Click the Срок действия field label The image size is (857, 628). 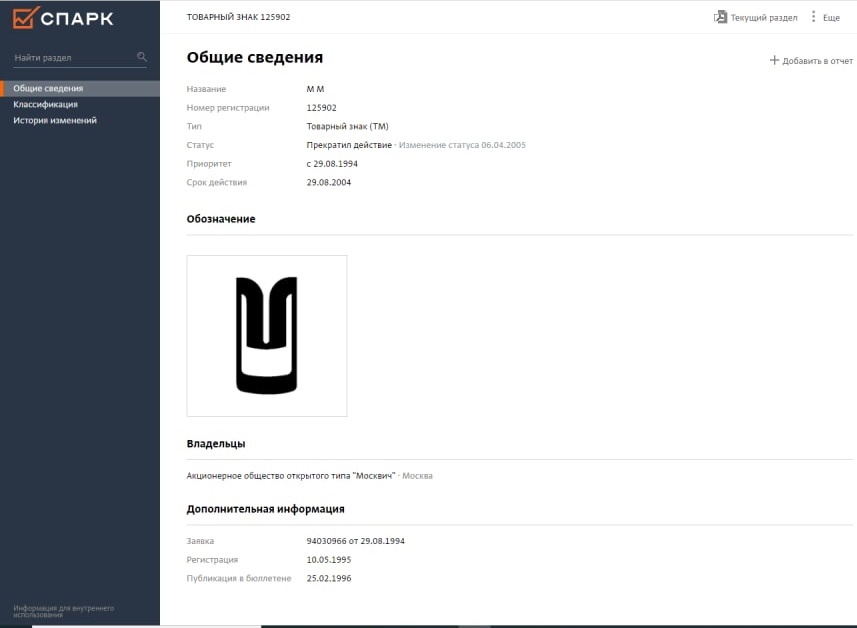point(217,182)
